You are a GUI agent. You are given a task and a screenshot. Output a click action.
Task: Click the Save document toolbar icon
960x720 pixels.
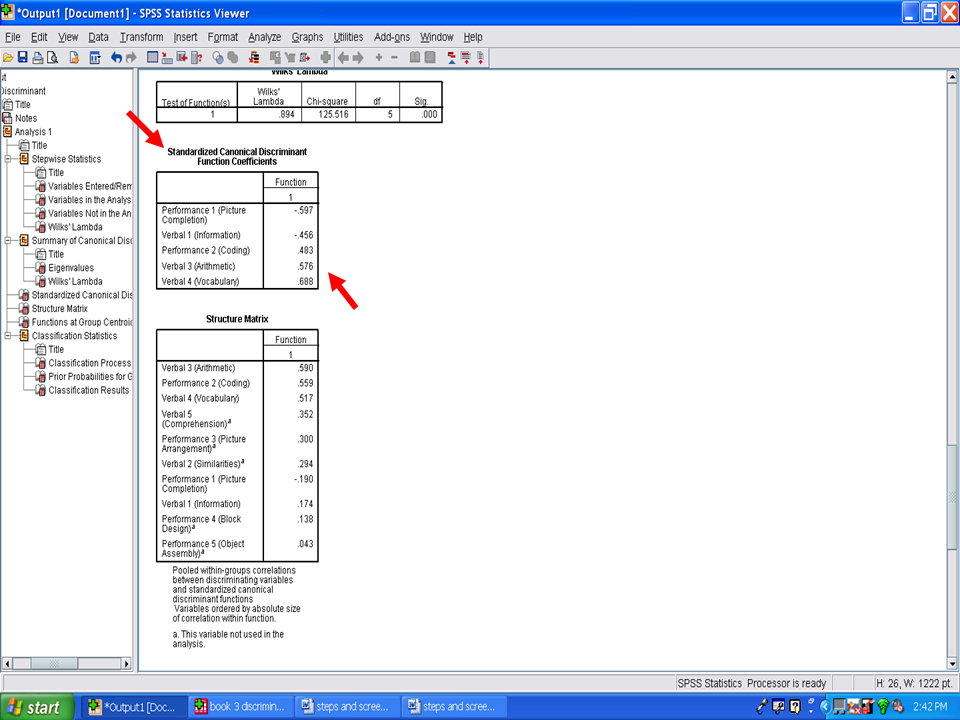(22, 58)
